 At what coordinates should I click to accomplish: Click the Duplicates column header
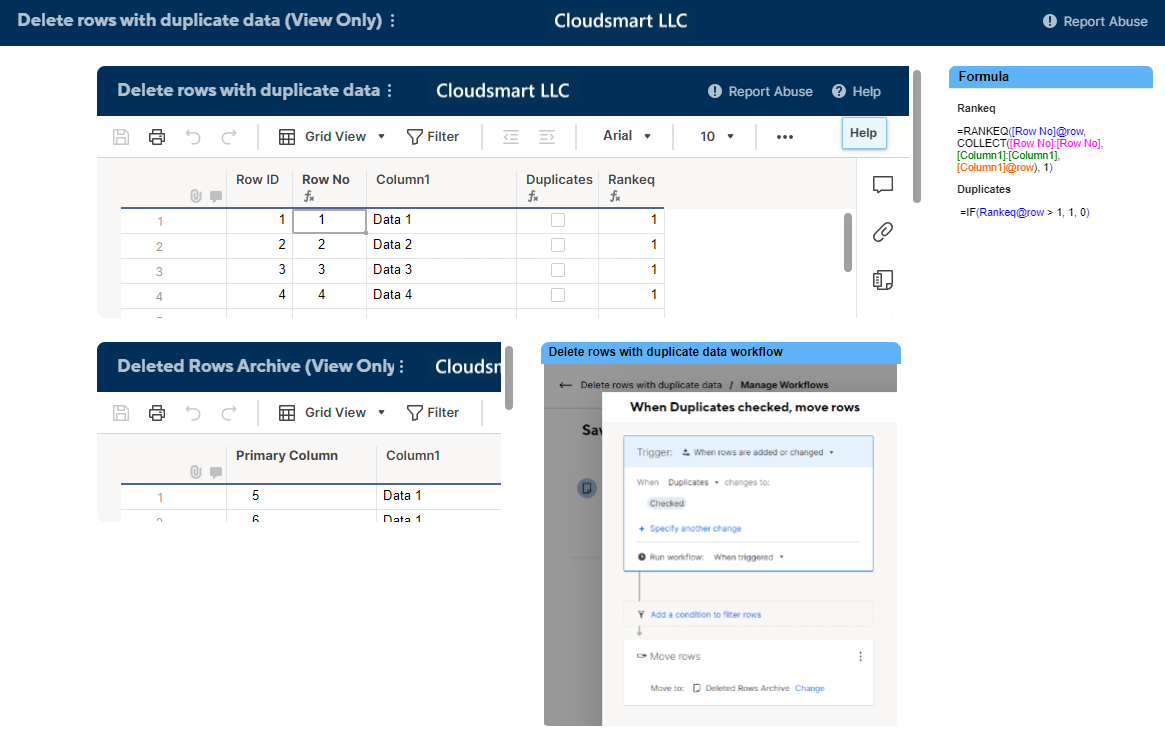coord(559,180)
